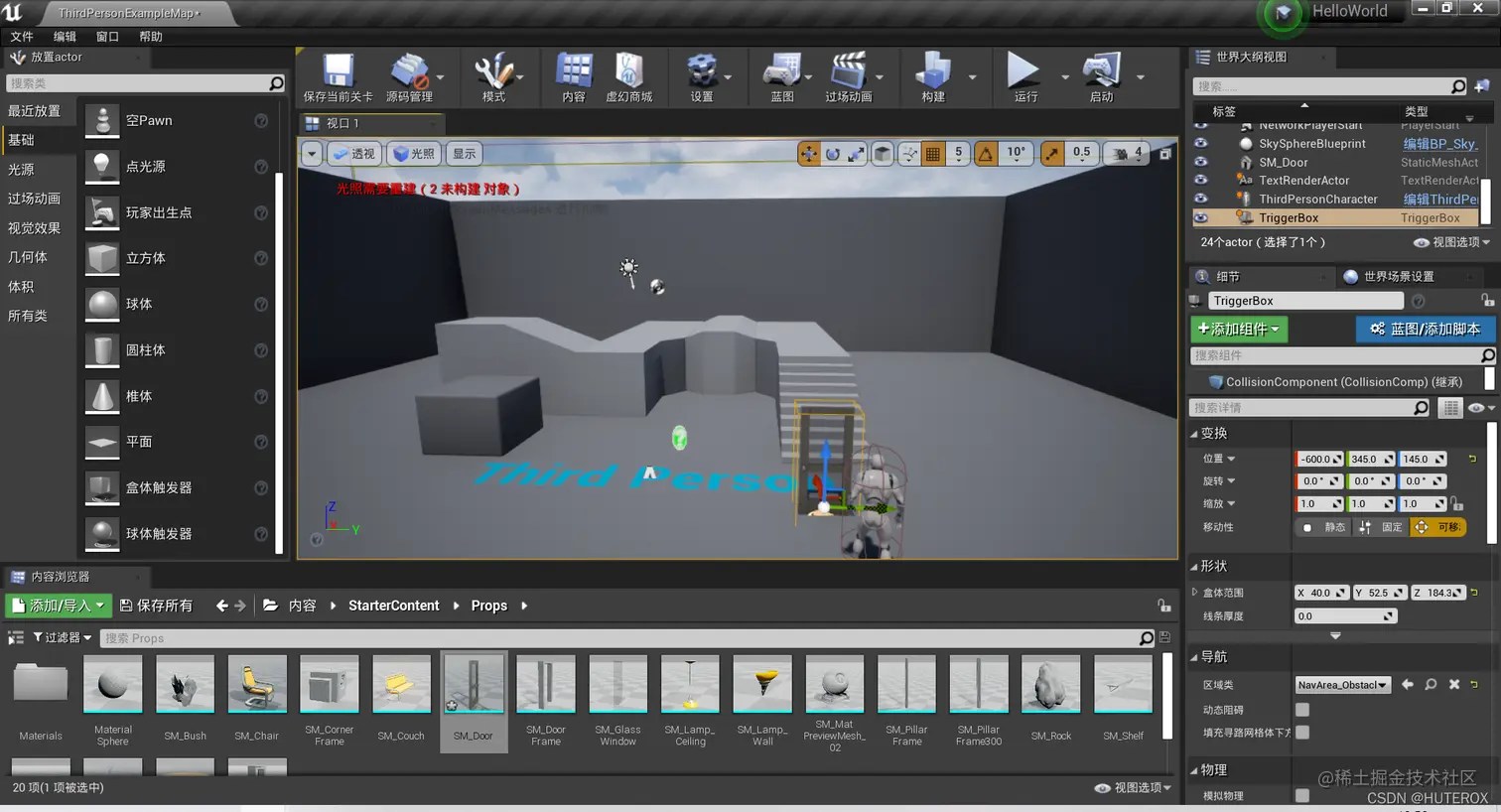Select the scale gizmo tool in viewport

855,154
